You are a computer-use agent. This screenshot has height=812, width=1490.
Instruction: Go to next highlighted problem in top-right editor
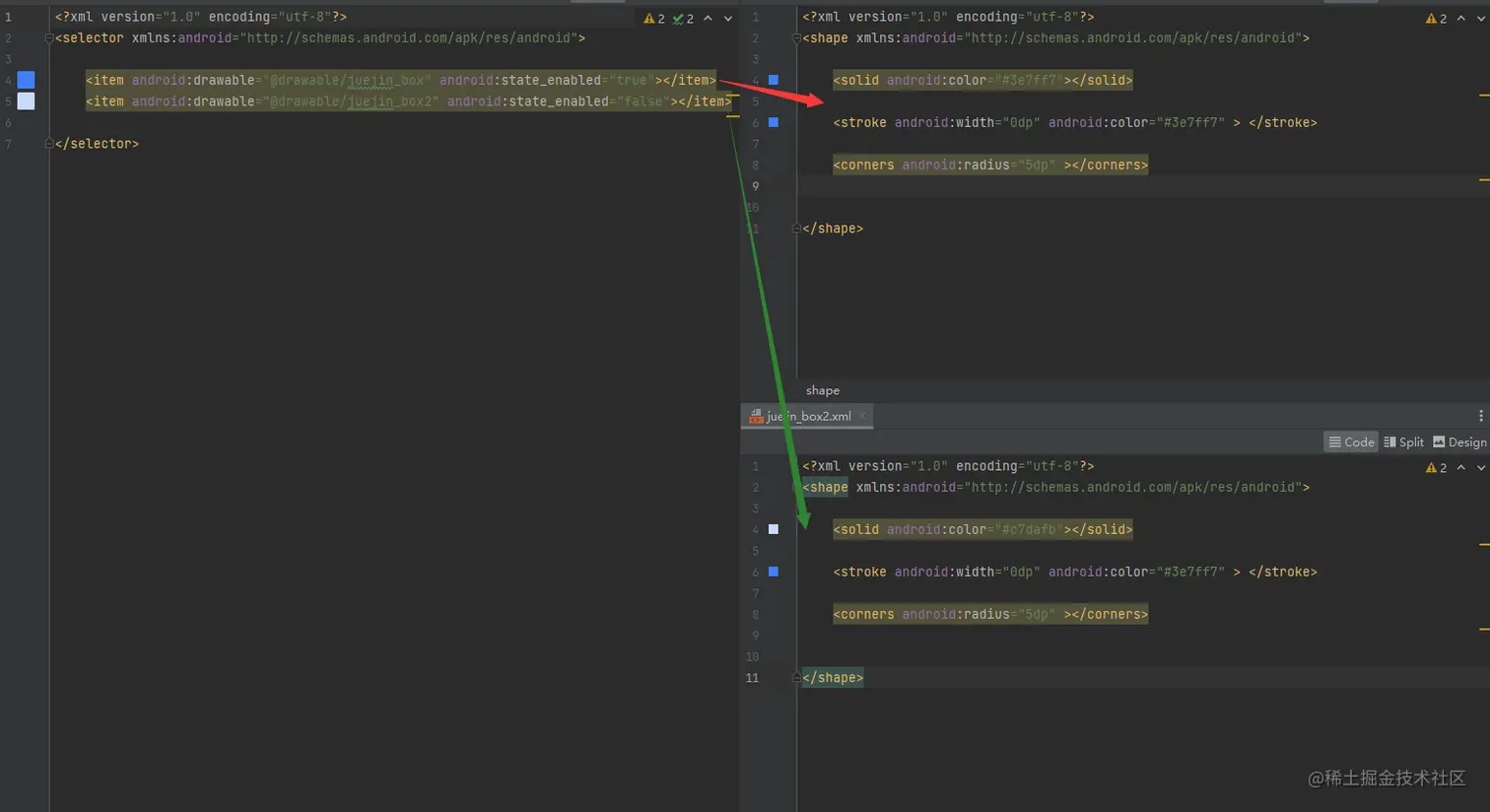pos(1481,19)
